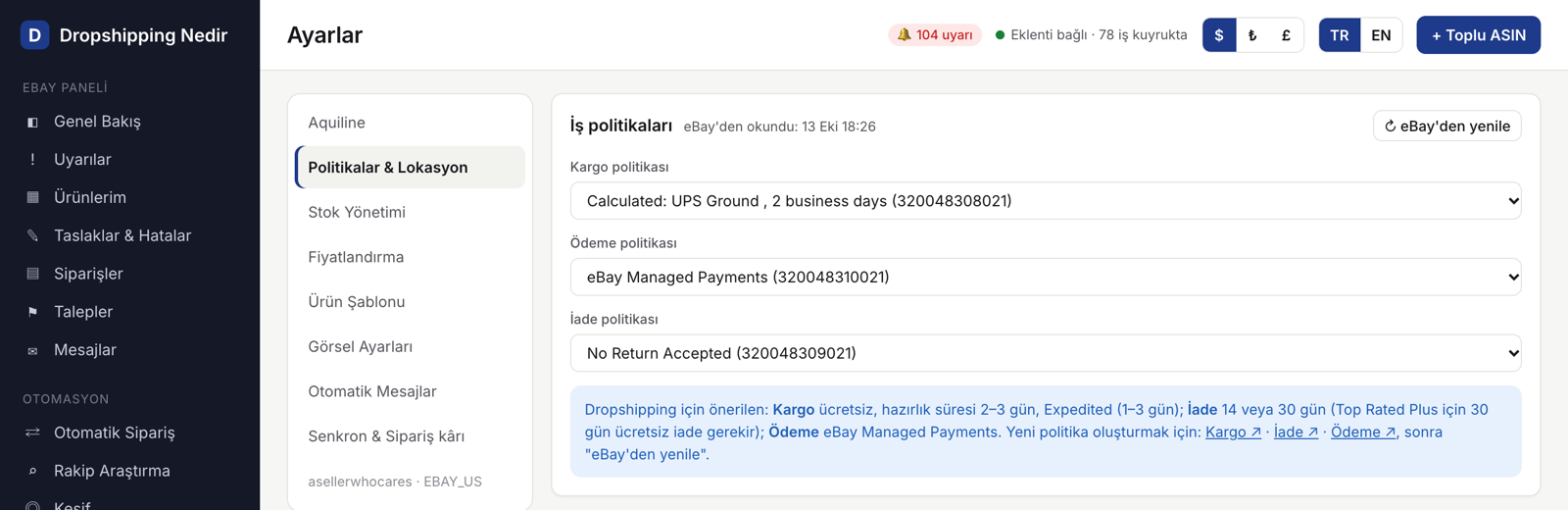The width and height of the screenshot is (1568, 510).
Task: Click 'Eklenti bağlı · 78 iş kuyrukta' status
Action: [x=1099, y=35]
